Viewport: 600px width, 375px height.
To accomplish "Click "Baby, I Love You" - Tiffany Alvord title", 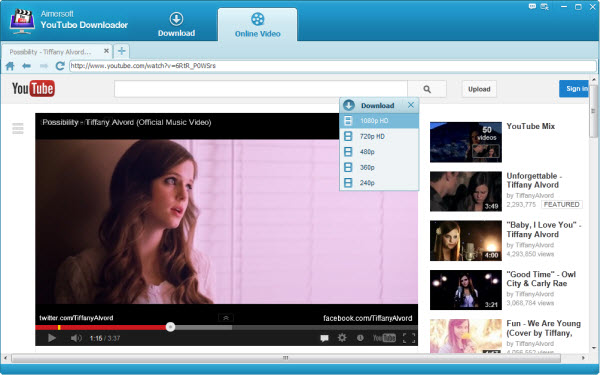I will pos(543,230).
